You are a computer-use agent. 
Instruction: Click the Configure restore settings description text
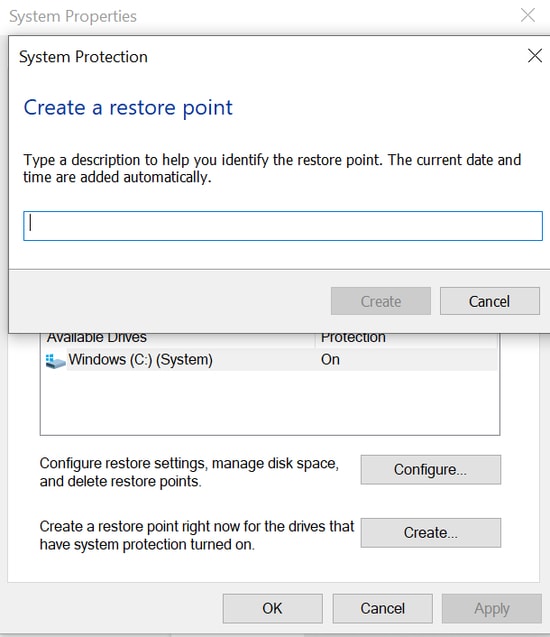pos(189,472)
